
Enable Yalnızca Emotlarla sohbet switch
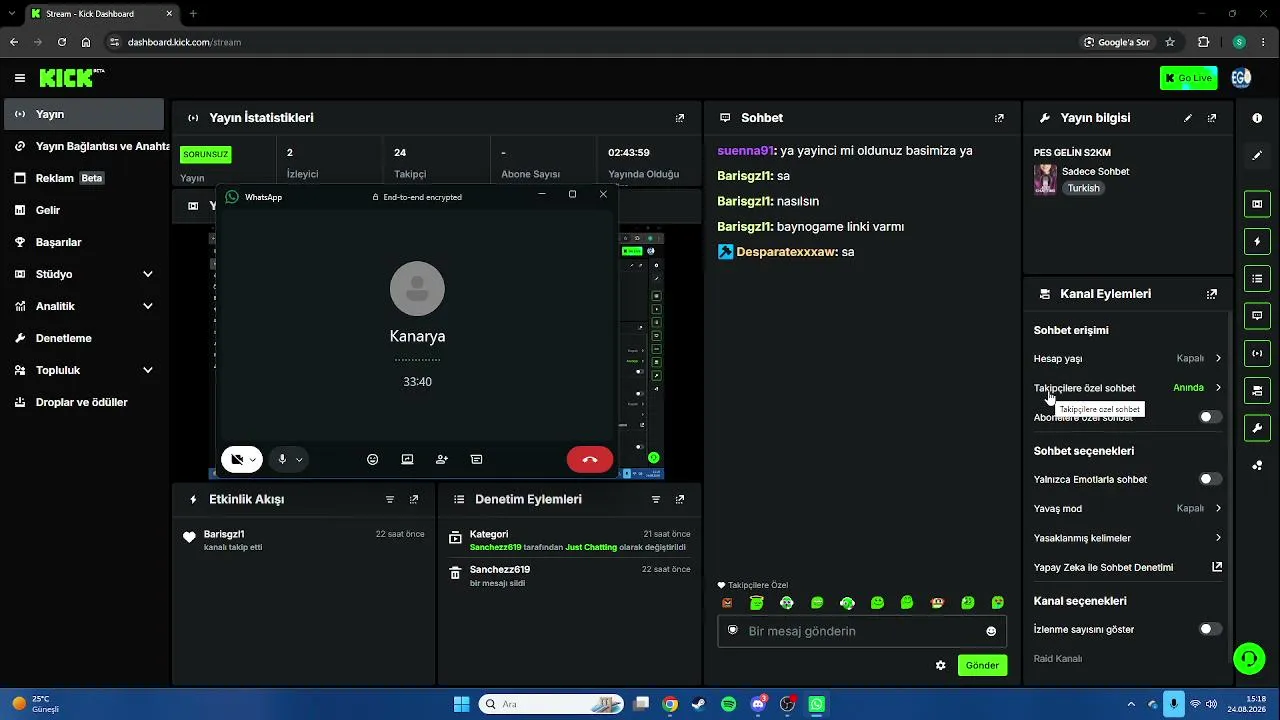(1210, 479)
